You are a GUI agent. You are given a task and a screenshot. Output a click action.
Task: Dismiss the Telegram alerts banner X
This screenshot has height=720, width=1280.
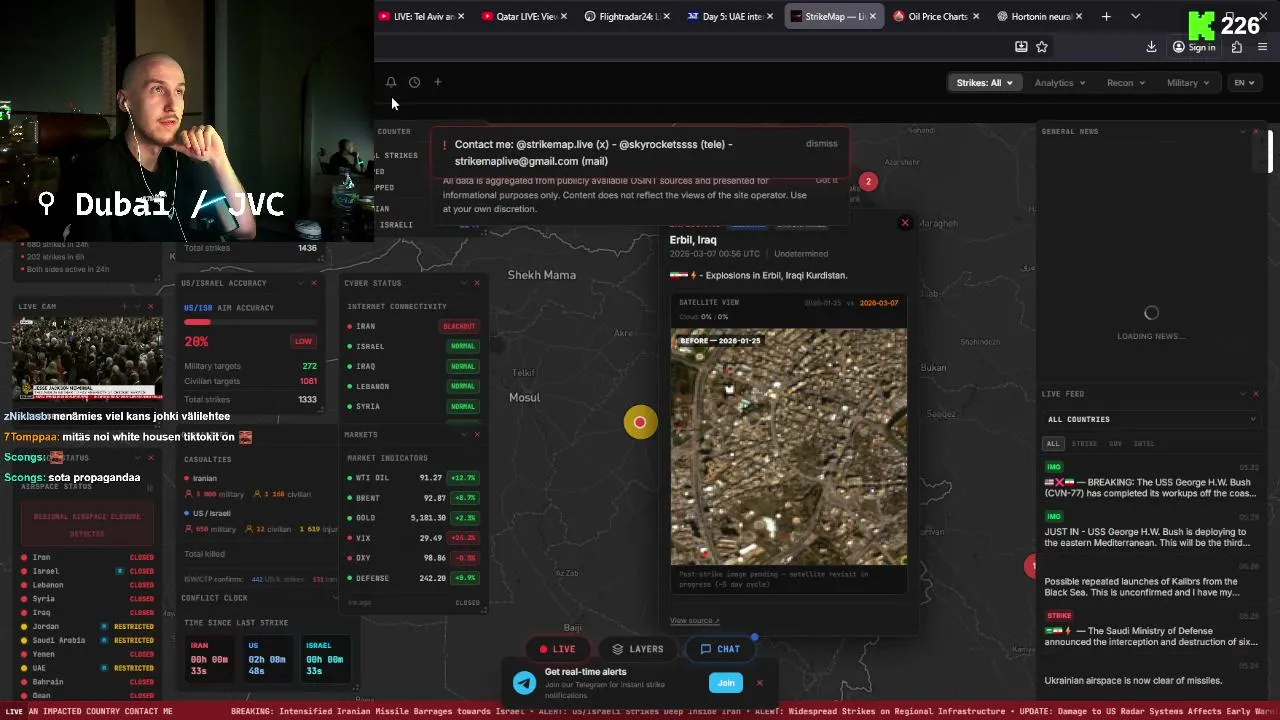[759, 683]
